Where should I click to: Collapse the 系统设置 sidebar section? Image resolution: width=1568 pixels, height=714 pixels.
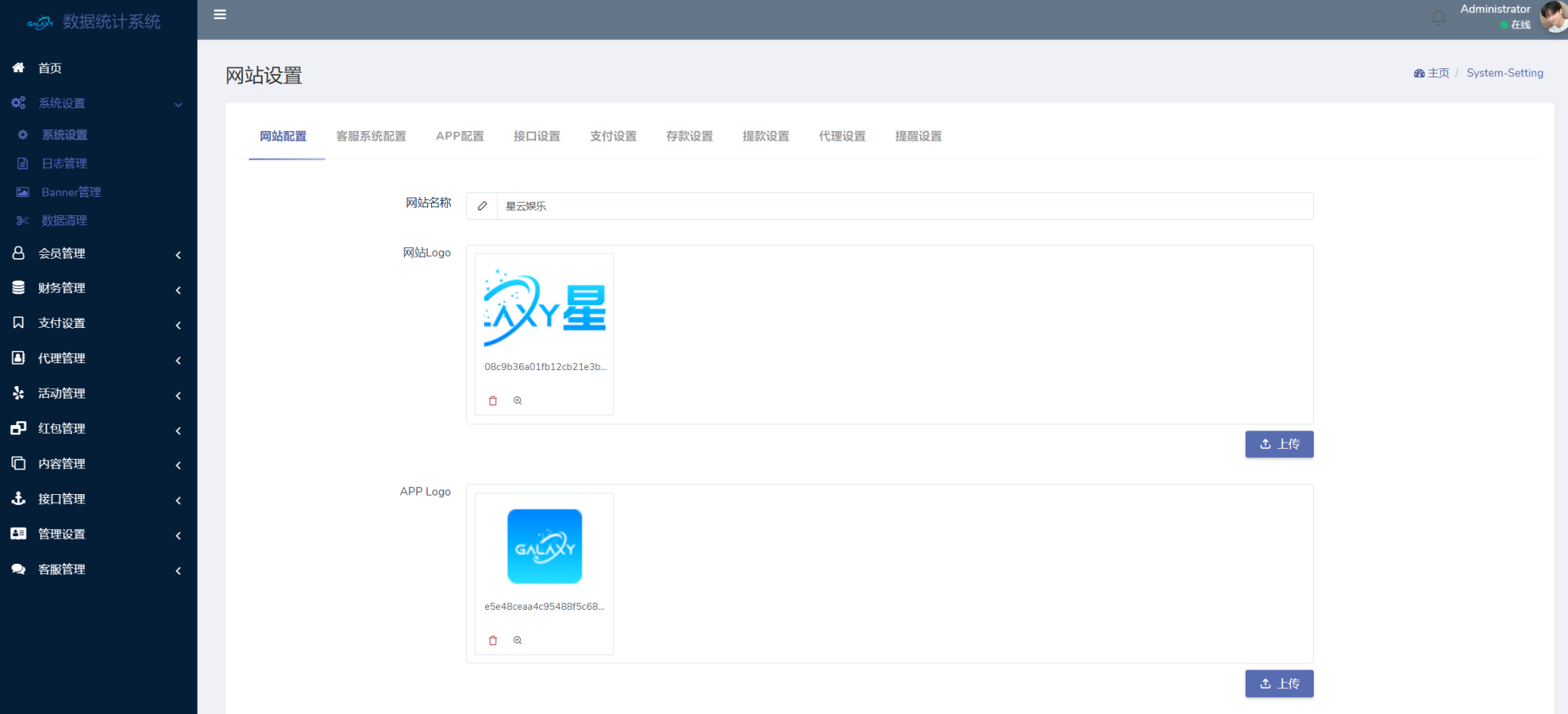62,103
